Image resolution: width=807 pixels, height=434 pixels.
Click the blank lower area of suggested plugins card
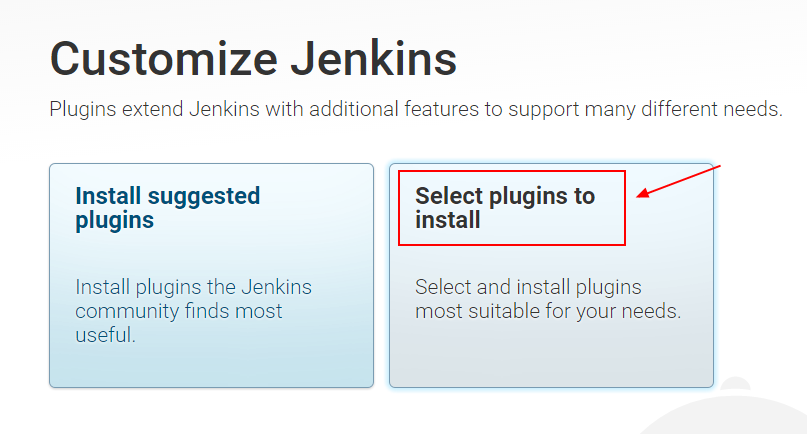[x=212, y=367]
